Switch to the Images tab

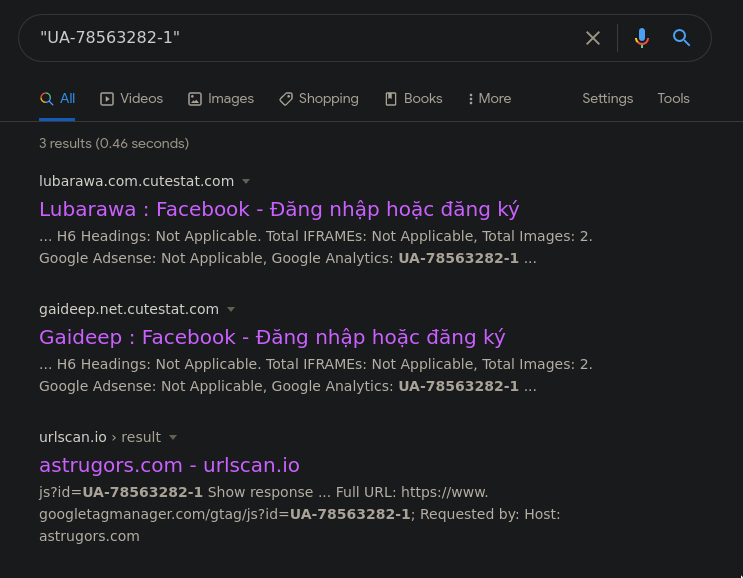point(221,99)
